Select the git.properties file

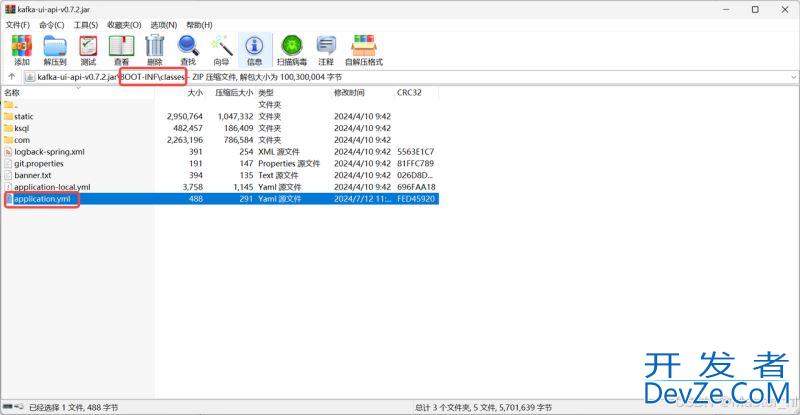tap(220, 163)
